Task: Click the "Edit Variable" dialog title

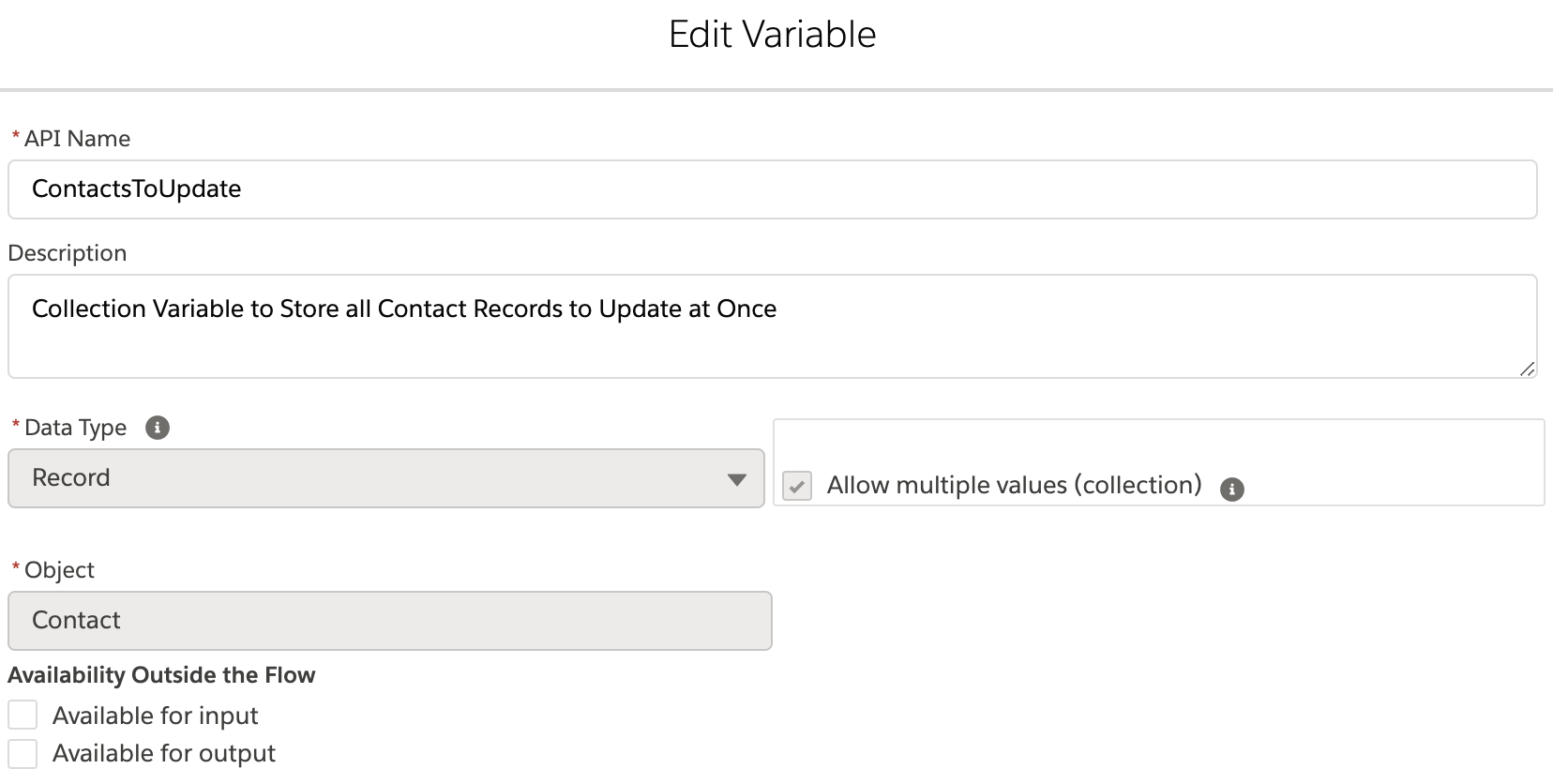Action: pos(772,35)
